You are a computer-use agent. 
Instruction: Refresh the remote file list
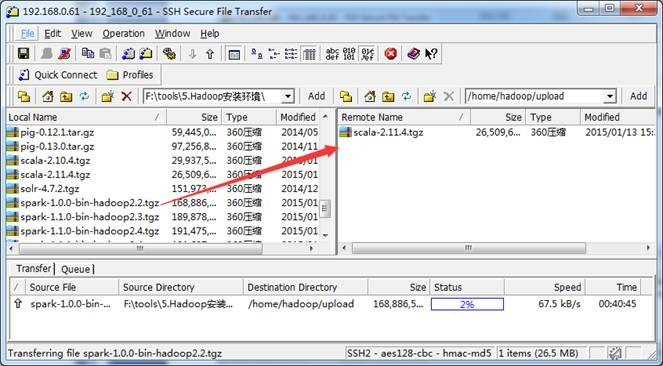pos(406,96)
